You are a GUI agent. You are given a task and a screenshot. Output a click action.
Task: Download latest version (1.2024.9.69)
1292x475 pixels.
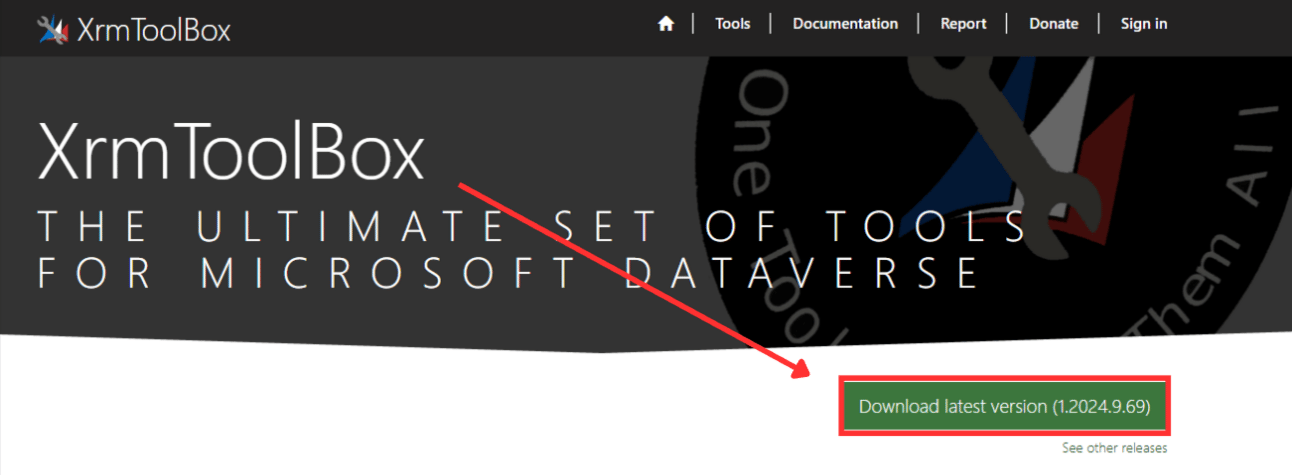click(1004, 407)
